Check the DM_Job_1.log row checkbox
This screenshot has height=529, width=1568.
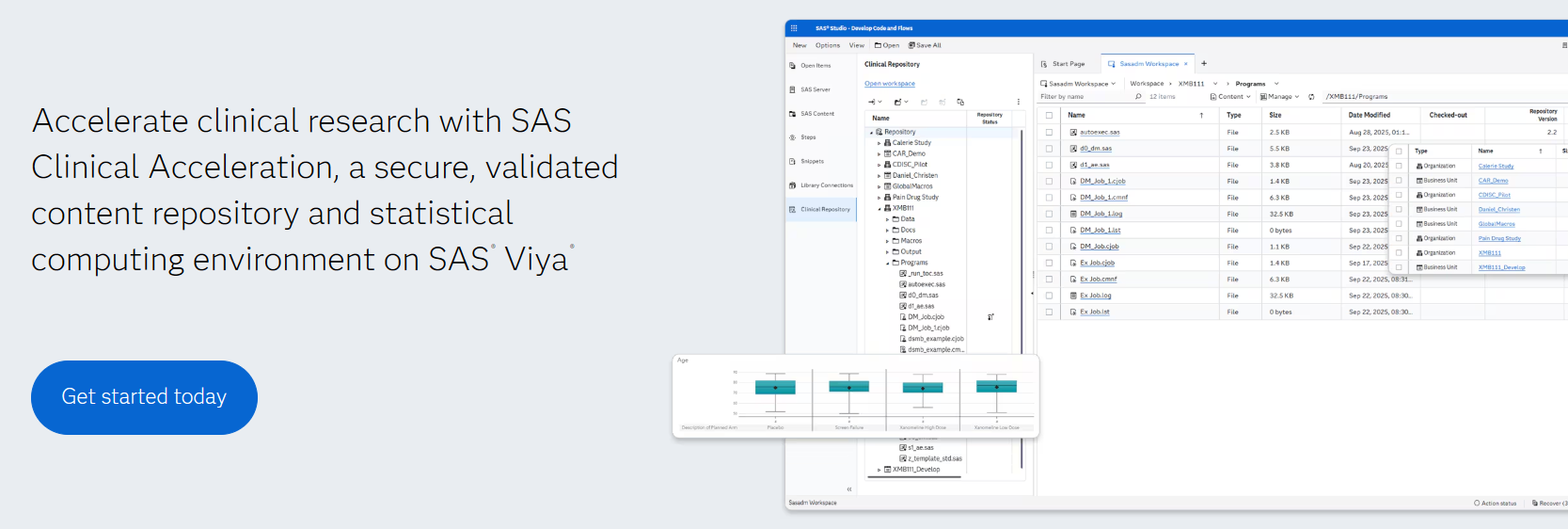(x=1049, y=214)
